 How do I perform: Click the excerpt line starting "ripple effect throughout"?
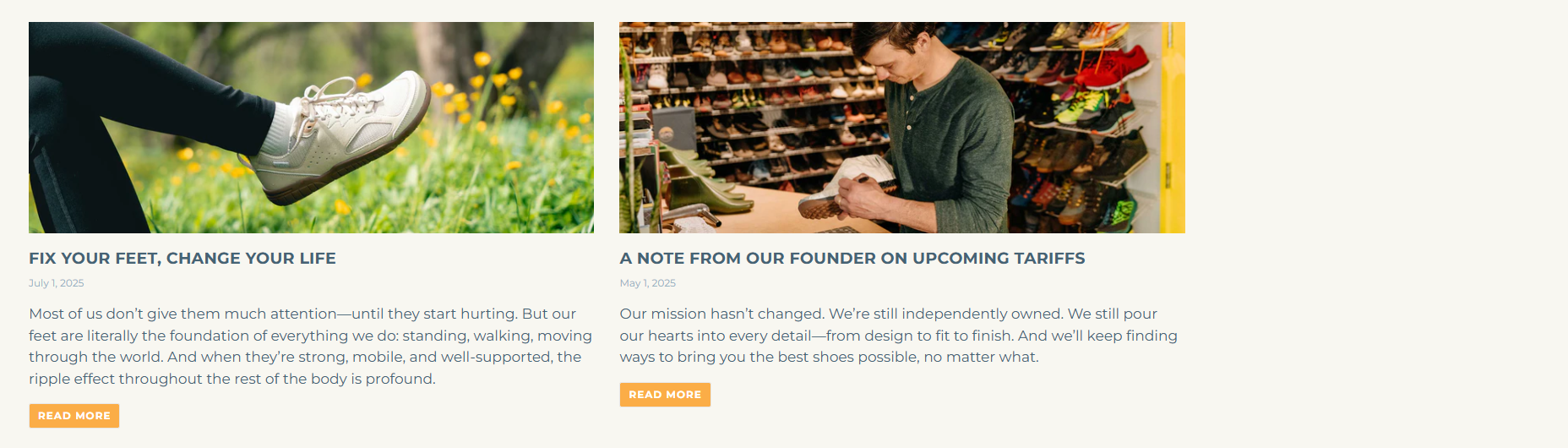pyautogui.click(x=232, y=379)
